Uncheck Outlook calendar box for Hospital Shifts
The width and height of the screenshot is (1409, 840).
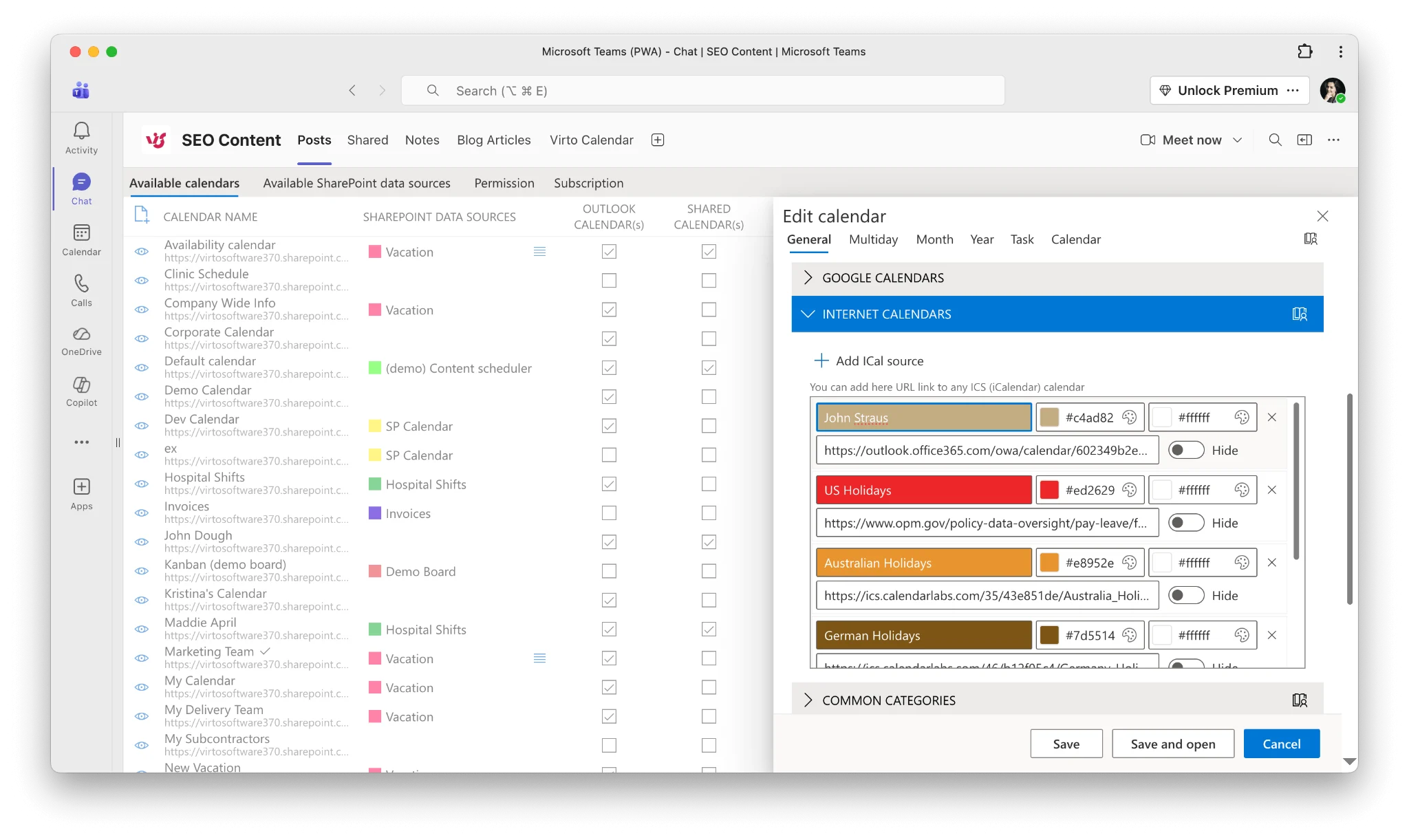pos(609,484)
